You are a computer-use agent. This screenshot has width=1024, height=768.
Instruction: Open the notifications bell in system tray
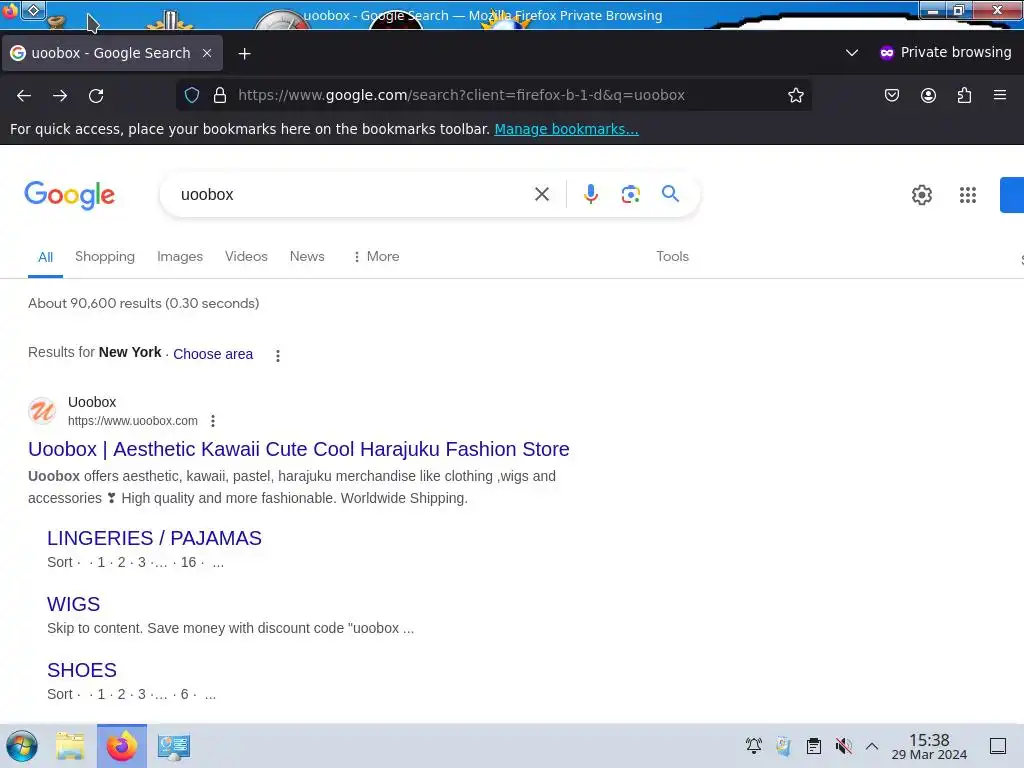754,746
